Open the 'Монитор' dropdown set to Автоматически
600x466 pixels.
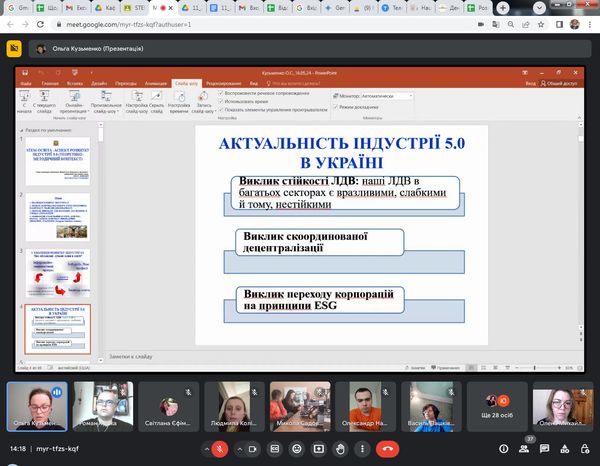pyautogui.click(x=394, y=96)
